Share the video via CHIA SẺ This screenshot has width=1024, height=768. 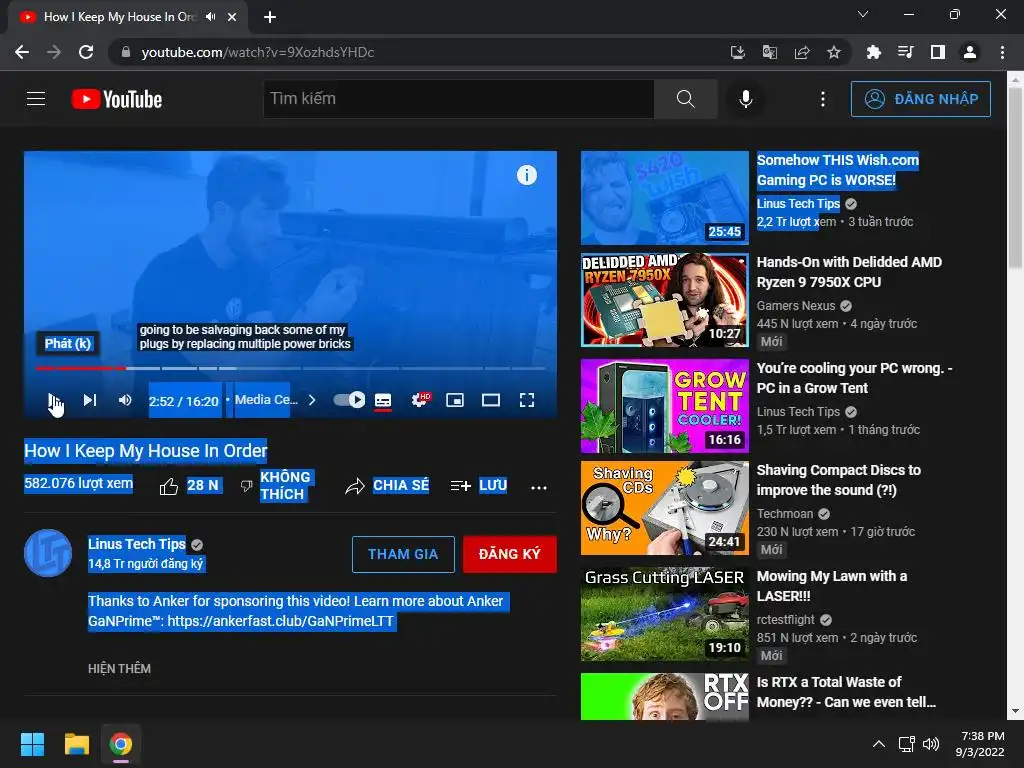[387, 486]
